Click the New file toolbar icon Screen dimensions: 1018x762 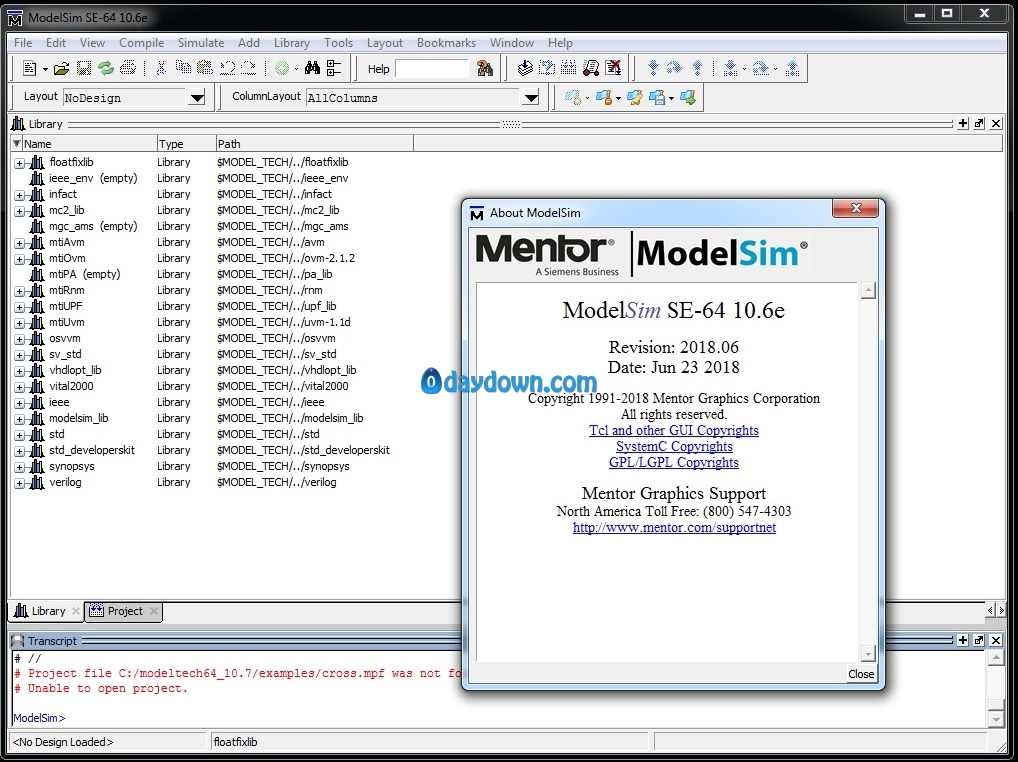click(x=29, y=68)
